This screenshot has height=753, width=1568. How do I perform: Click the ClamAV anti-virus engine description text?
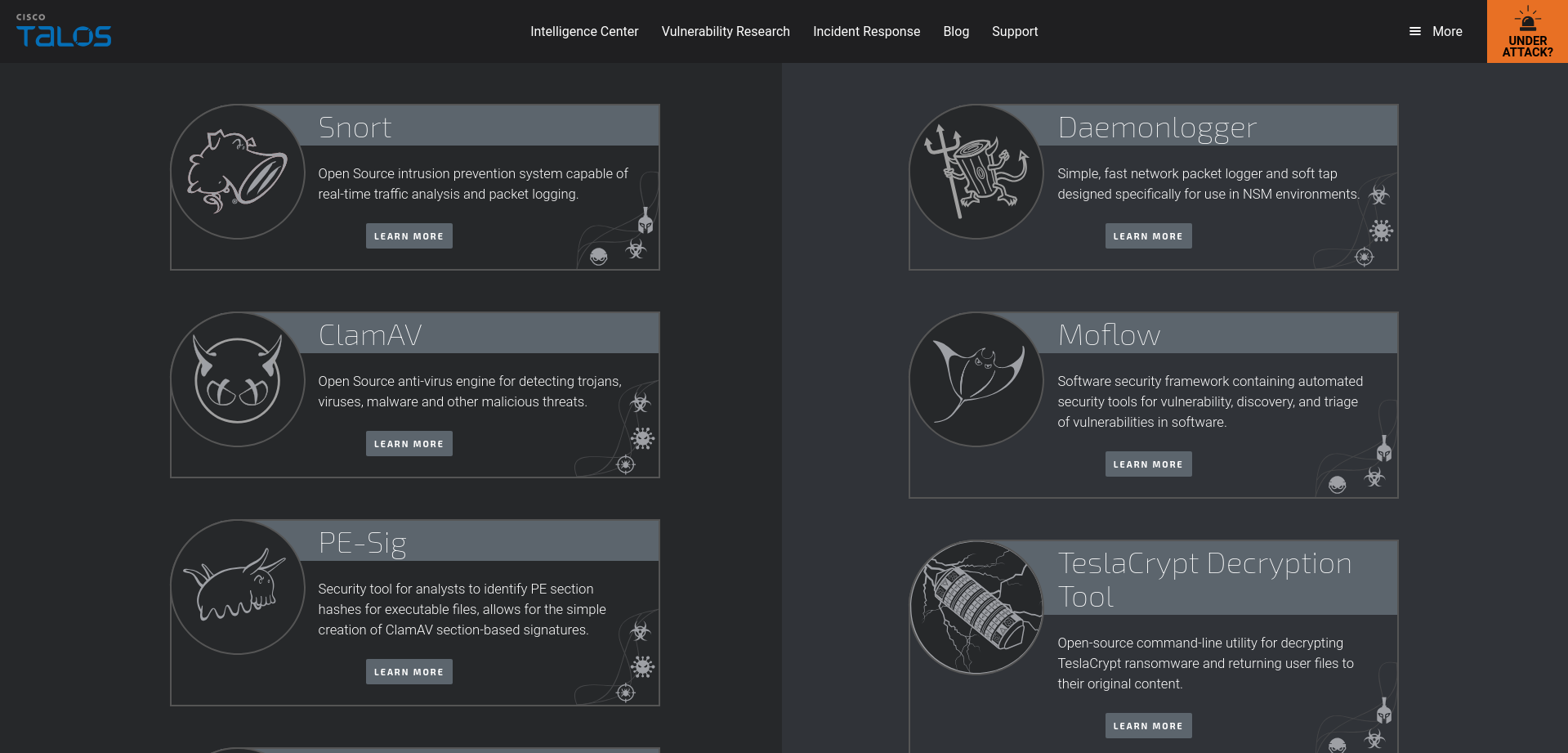[x=470, y=392]
